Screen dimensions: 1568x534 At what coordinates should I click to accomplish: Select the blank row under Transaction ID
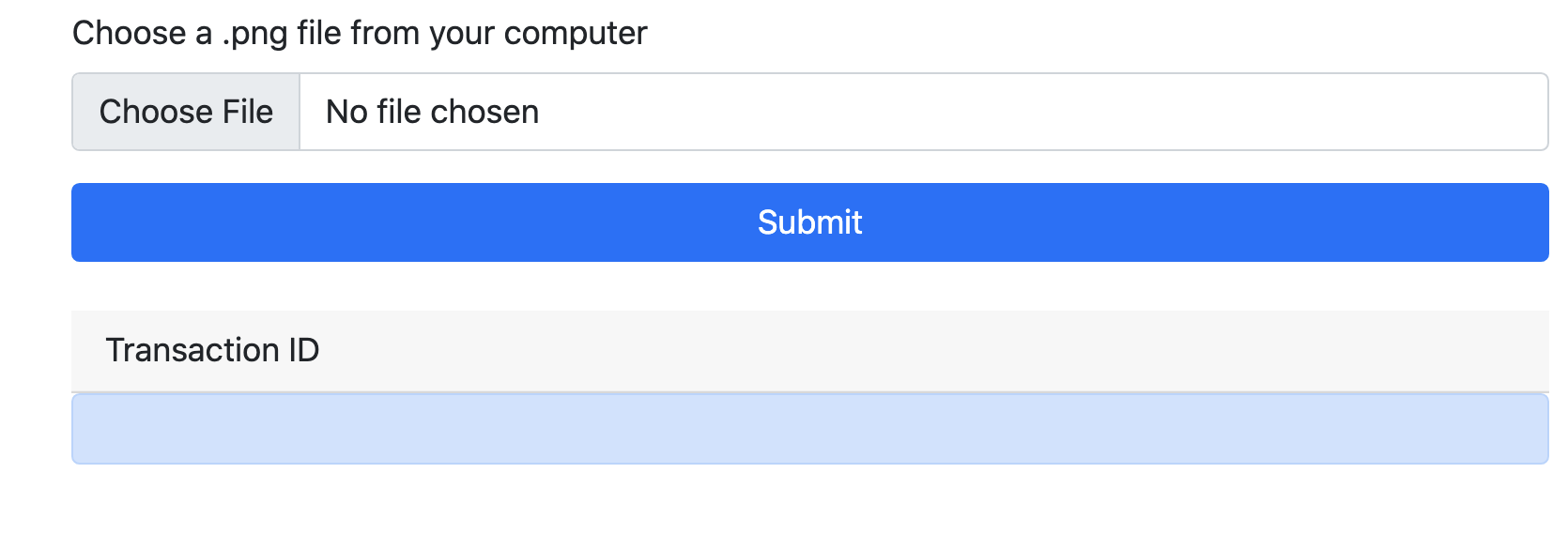click(x=809, y=429)
